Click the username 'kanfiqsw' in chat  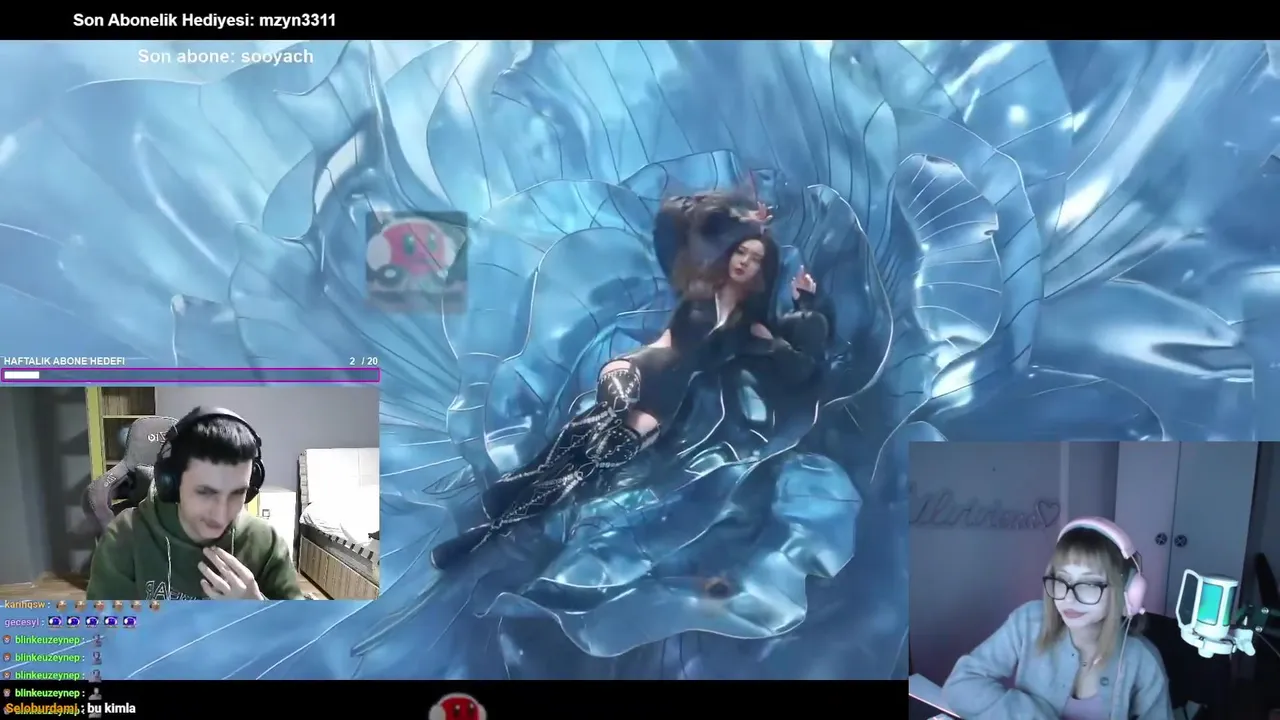[x=25, y=605]
